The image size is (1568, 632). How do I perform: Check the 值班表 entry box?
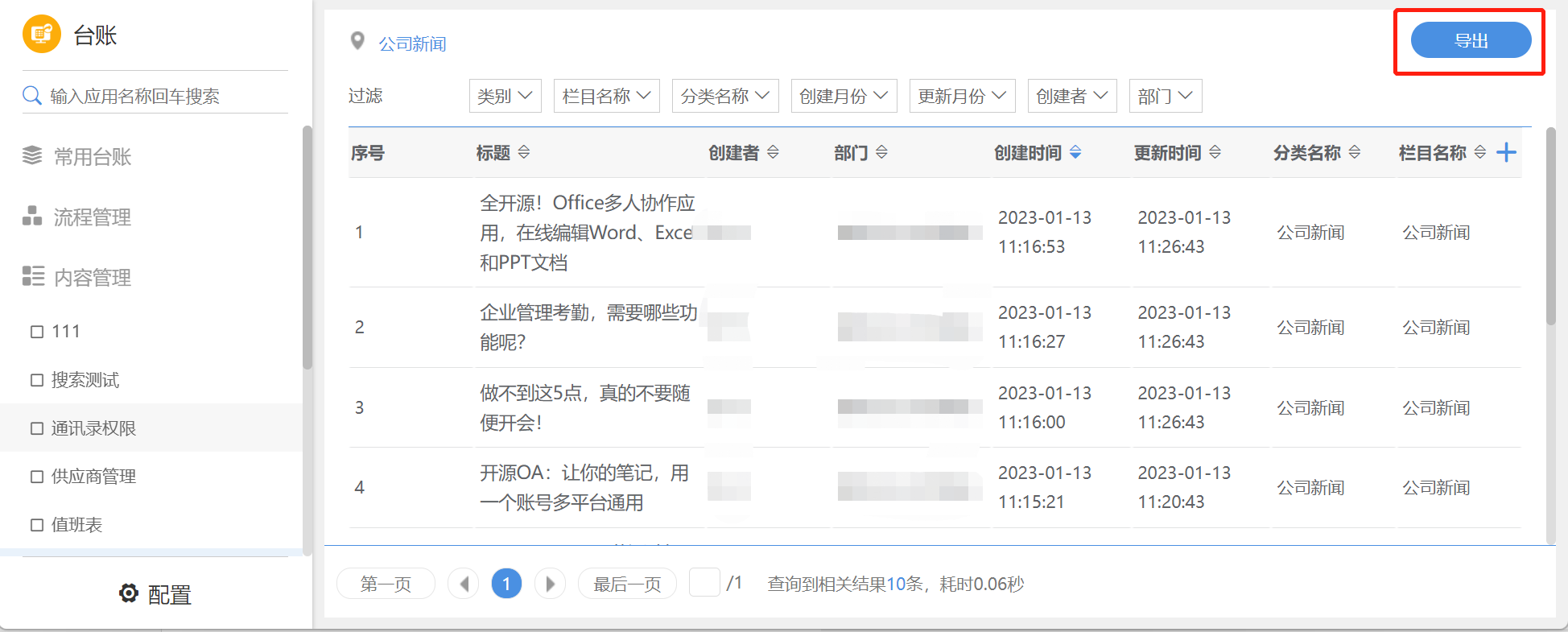point(37,525)
